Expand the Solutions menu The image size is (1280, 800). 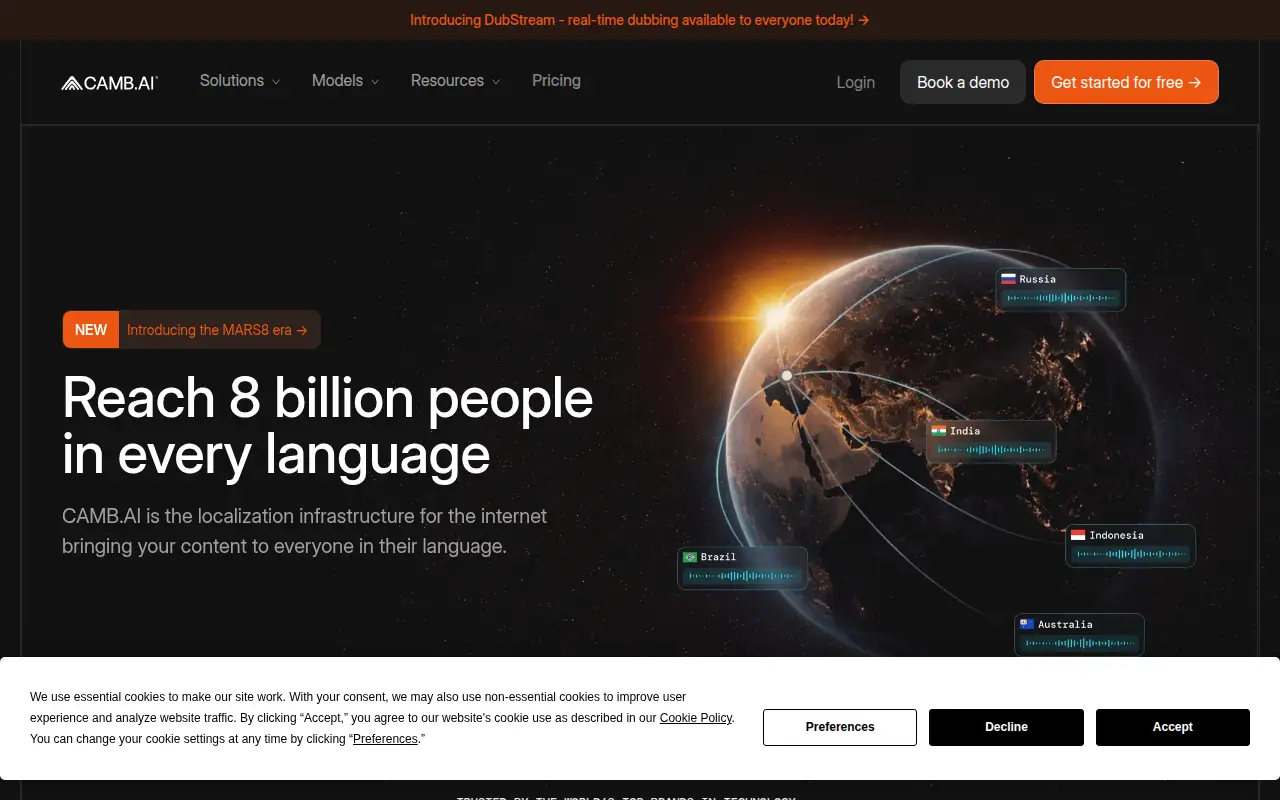point(240,81)
